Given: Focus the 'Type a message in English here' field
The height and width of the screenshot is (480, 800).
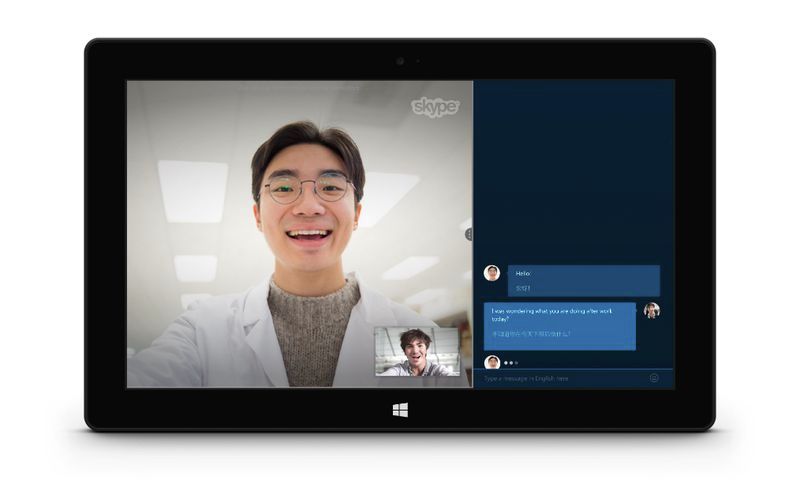Looking at the screenshot, I should 560,378.
